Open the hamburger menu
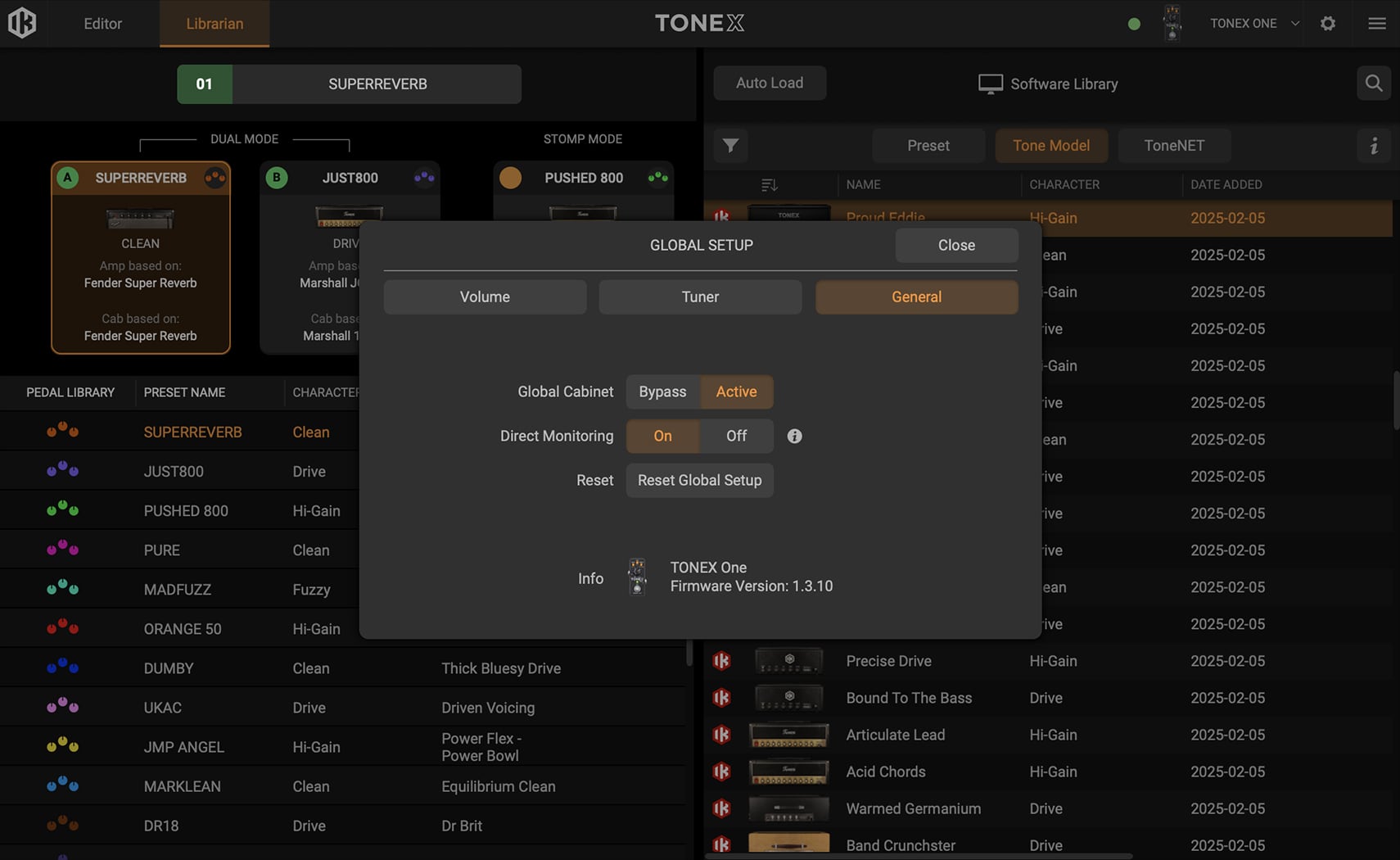 [x=1376, y=24]
